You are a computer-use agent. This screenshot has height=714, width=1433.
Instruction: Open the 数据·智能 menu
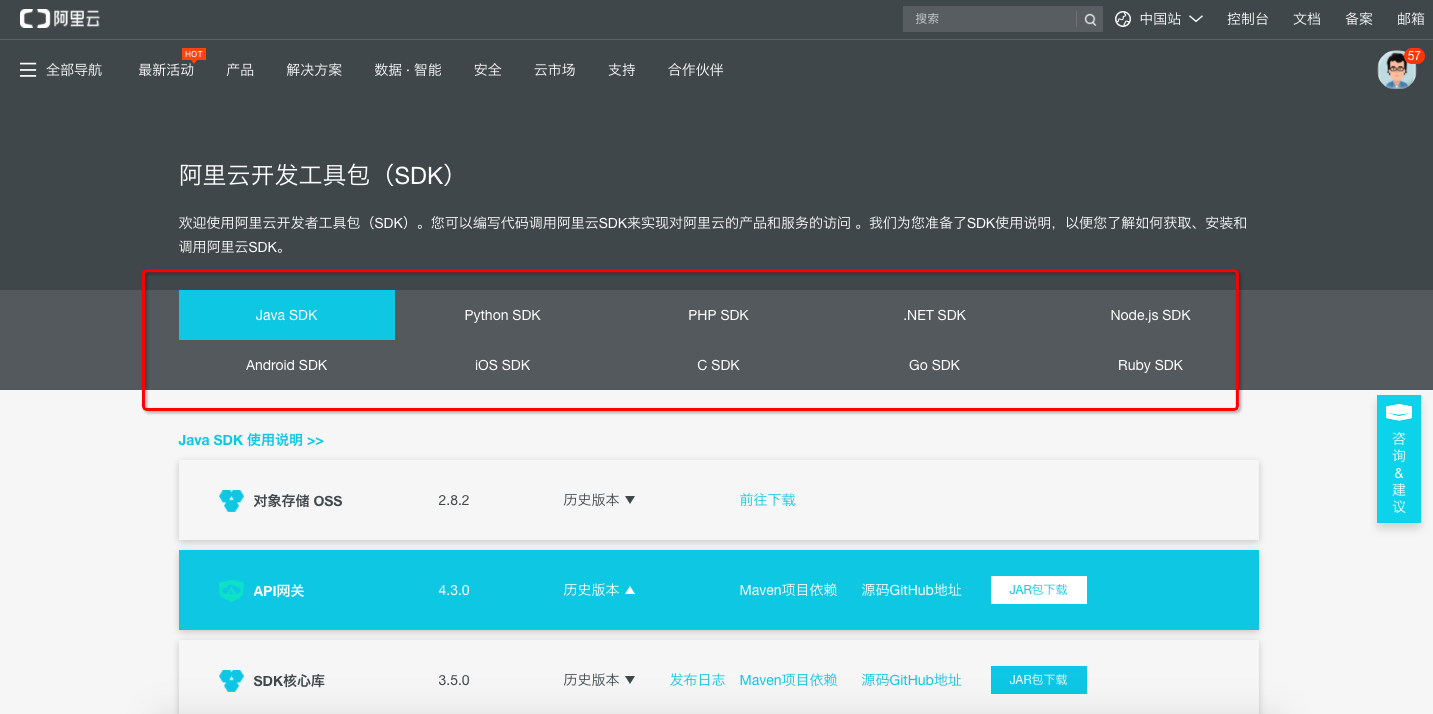click(x=408, y=70)
